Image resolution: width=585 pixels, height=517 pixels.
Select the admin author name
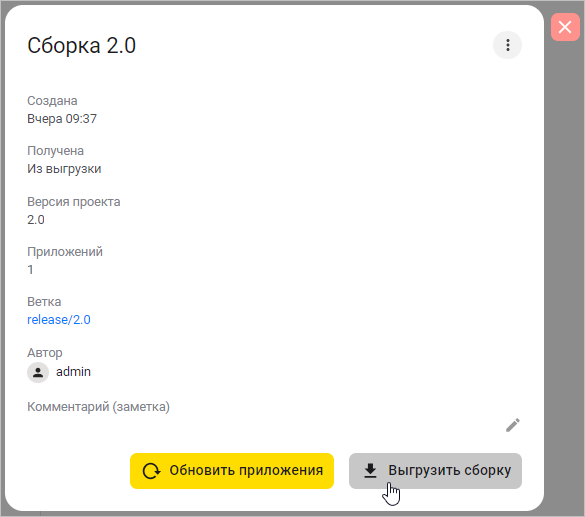[73, 372]
